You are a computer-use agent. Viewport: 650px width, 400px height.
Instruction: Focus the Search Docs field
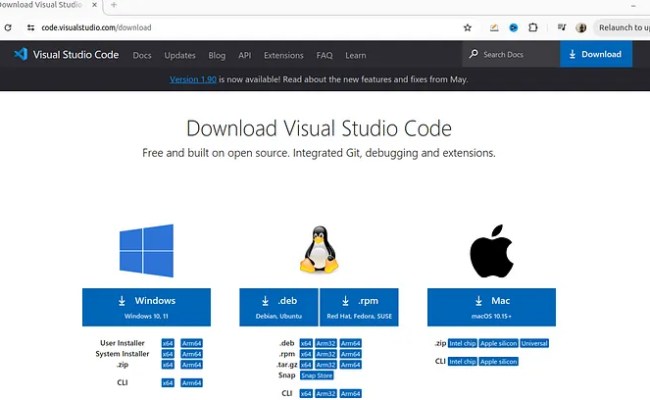[511, 54]
